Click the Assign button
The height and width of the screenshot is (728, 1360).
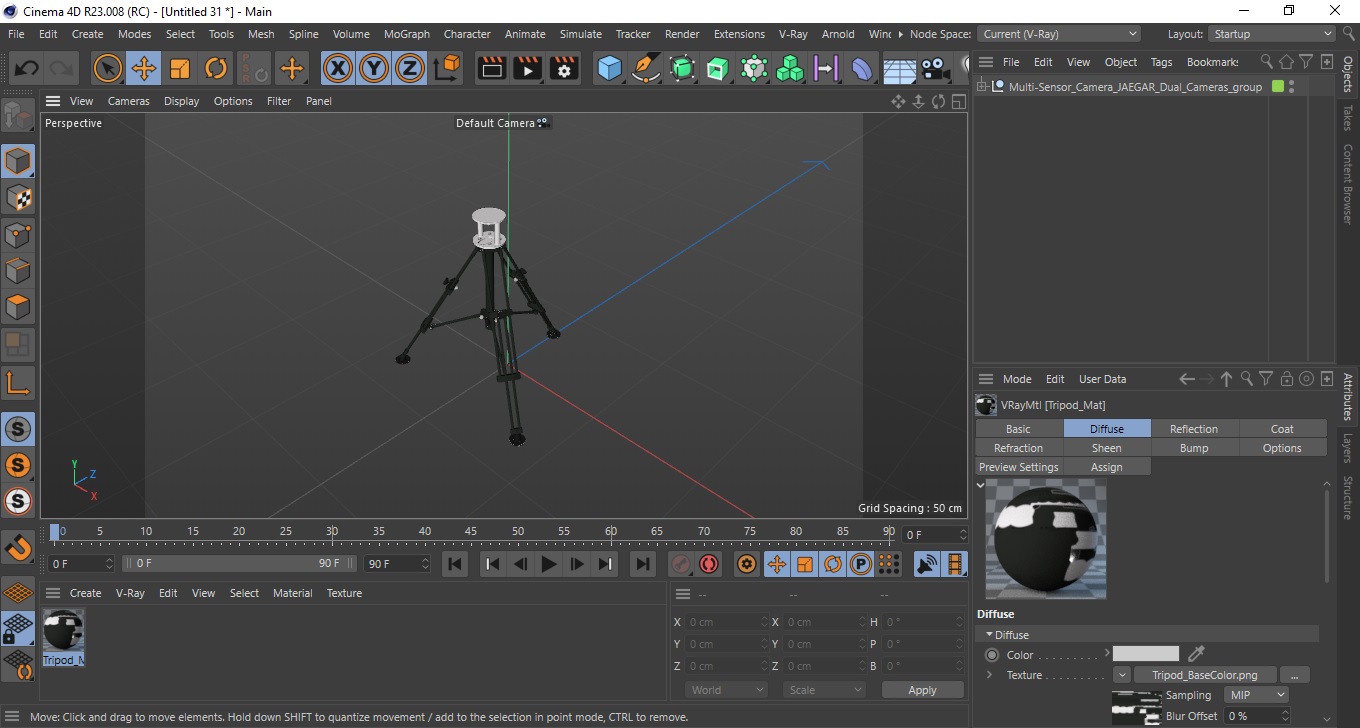(x=1106, y=467)
